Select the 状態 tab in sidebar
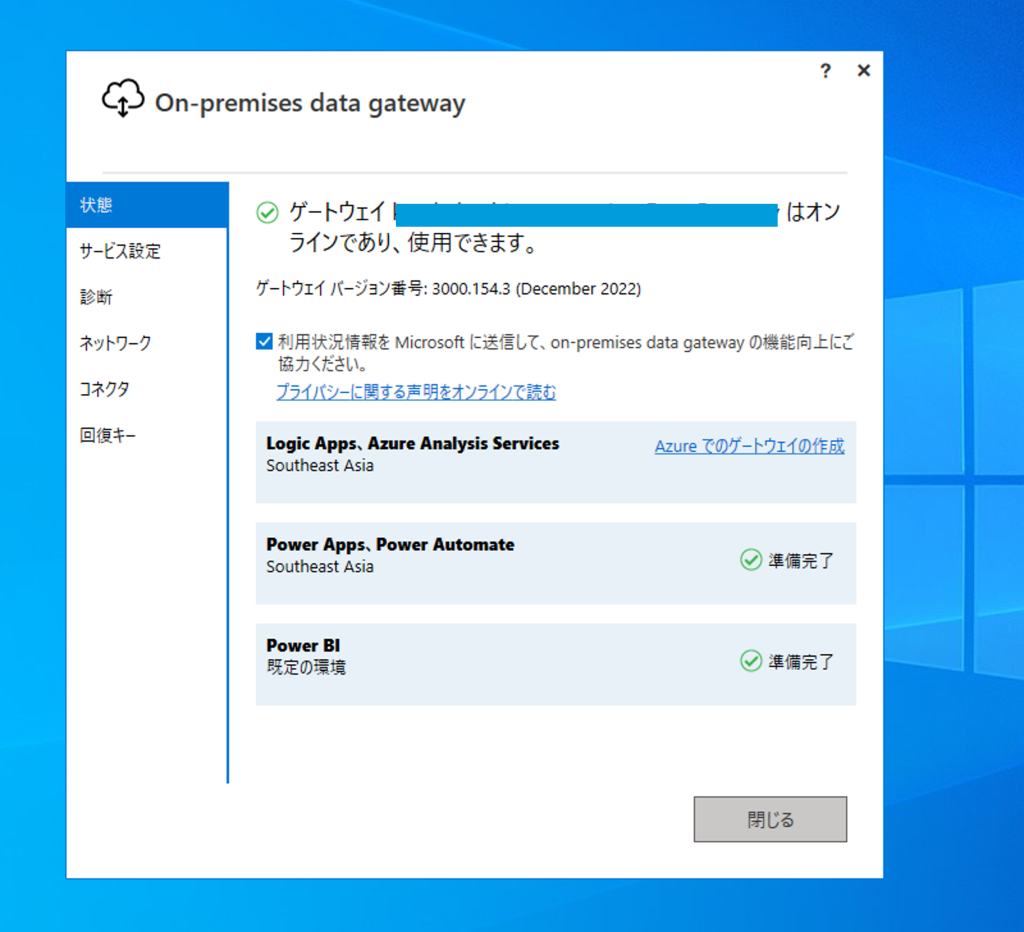Viewport: 1024px width, 932px height. pos(147,205)
